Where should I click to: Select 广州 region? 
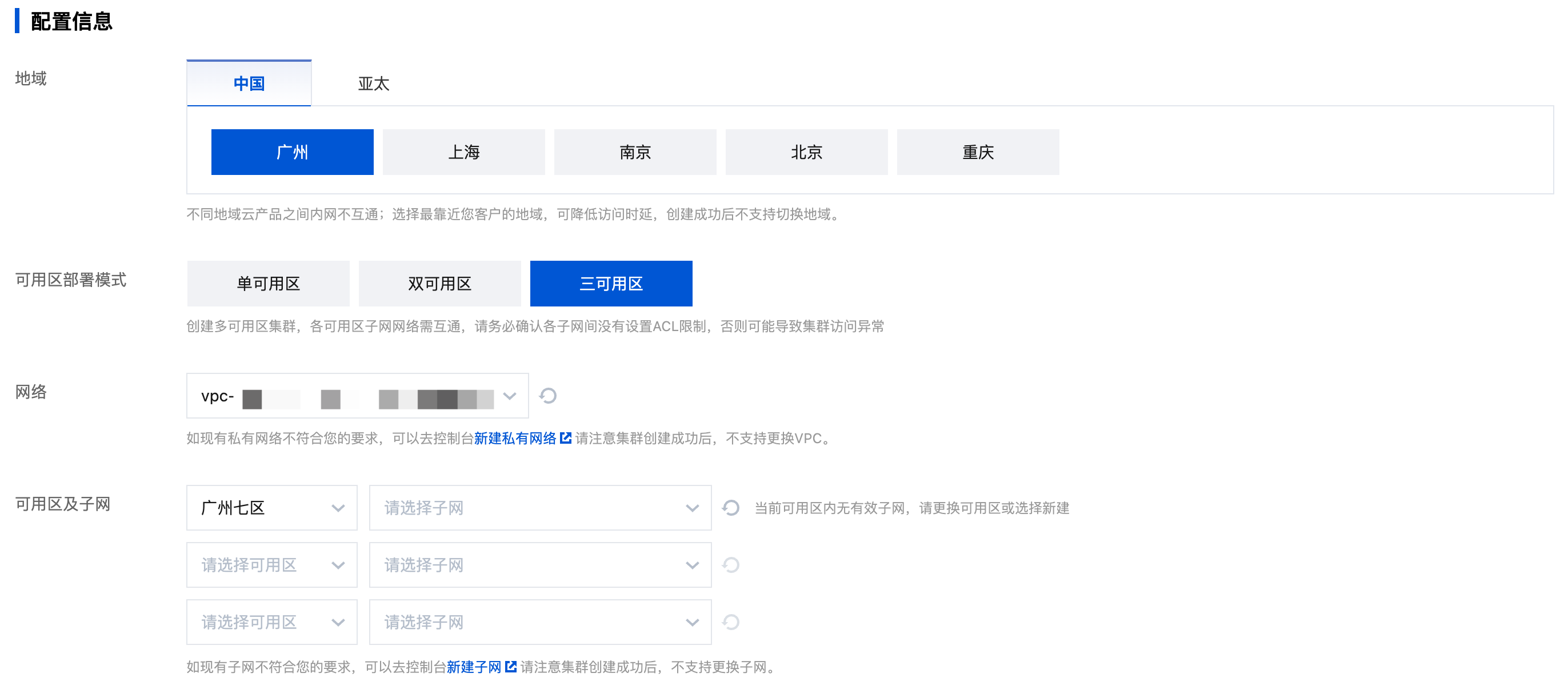point(292,152)
